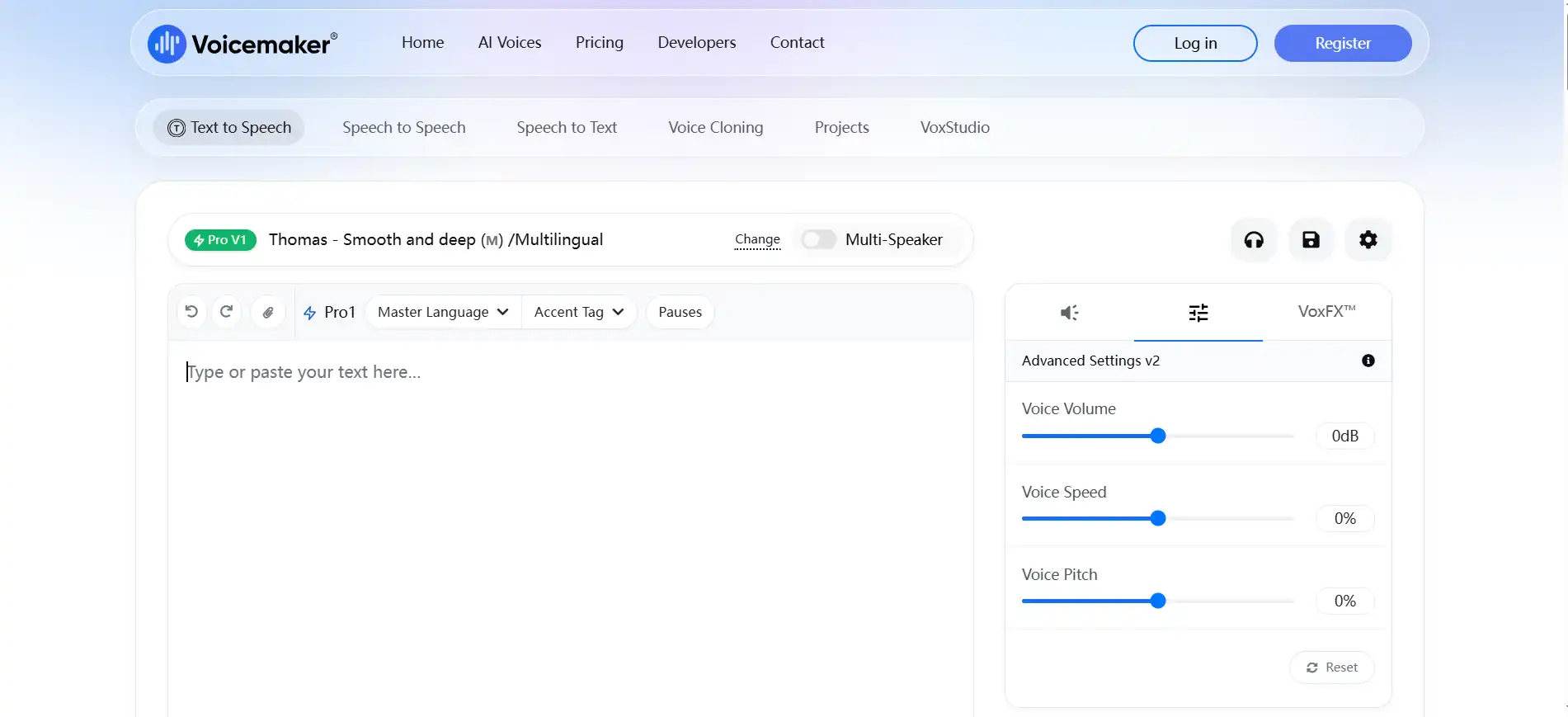Open the gear settings icon

pyautogui.click(x=1368, y=240)
